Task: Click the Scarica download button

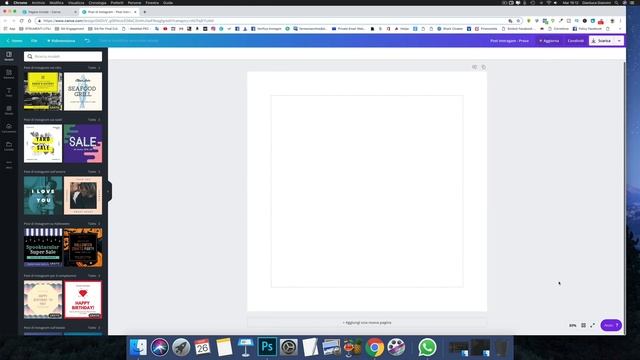Action: (602, 41)
